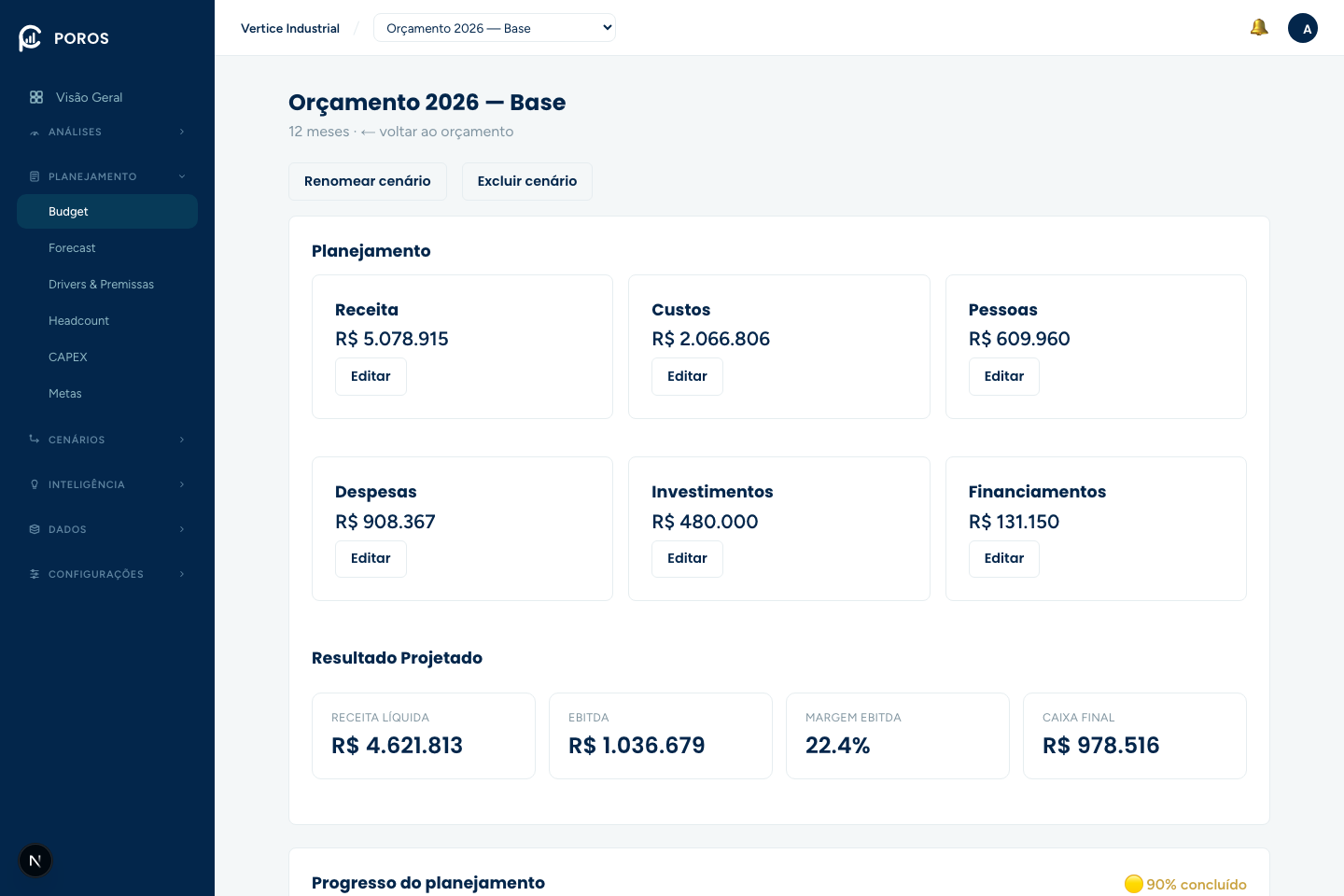Edit the Receita card
Screen dimensions: 1344x896
[x=371, y=376]
